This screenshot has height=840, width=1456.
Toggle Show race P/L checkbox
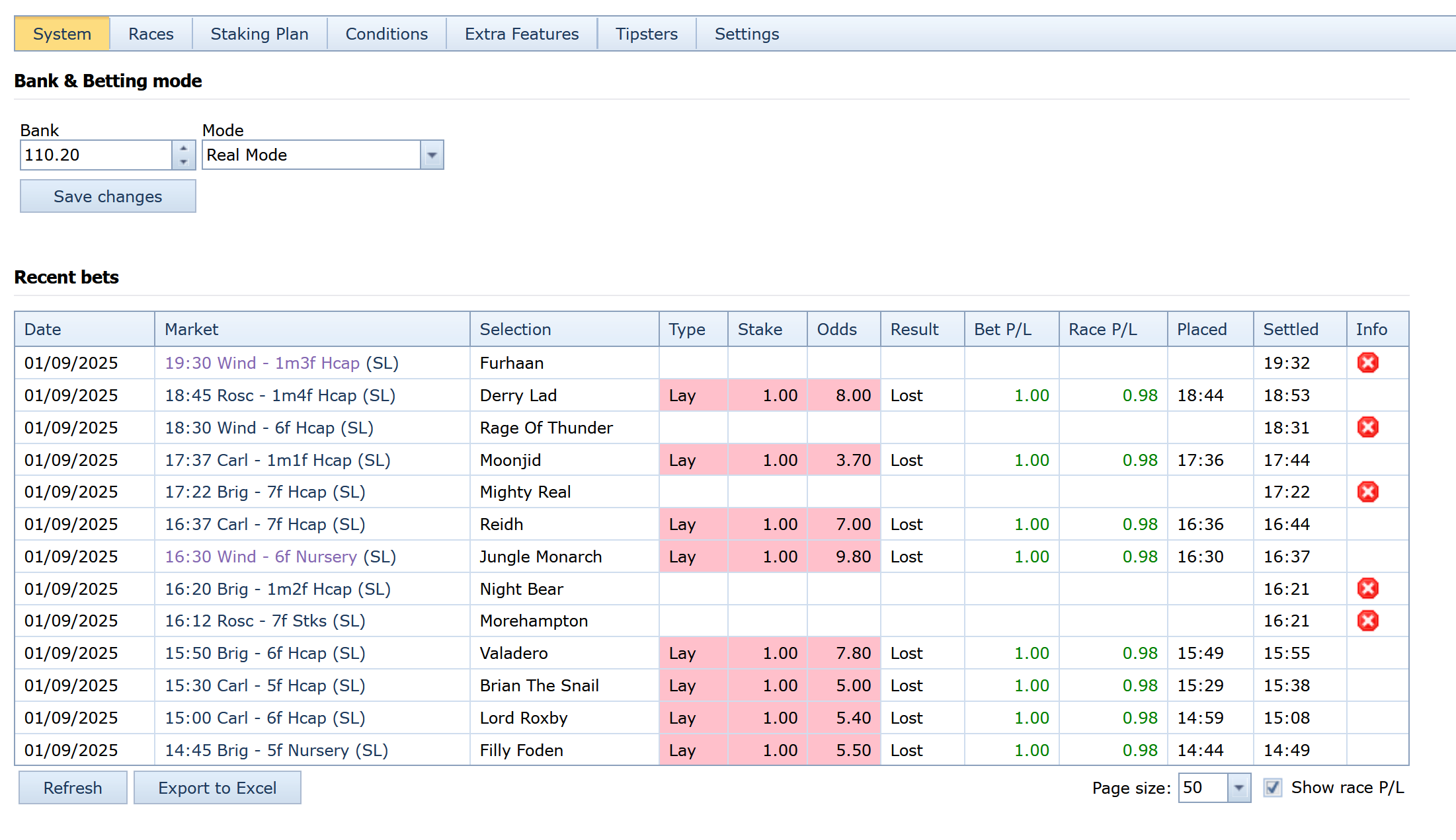pos(1272,787)
